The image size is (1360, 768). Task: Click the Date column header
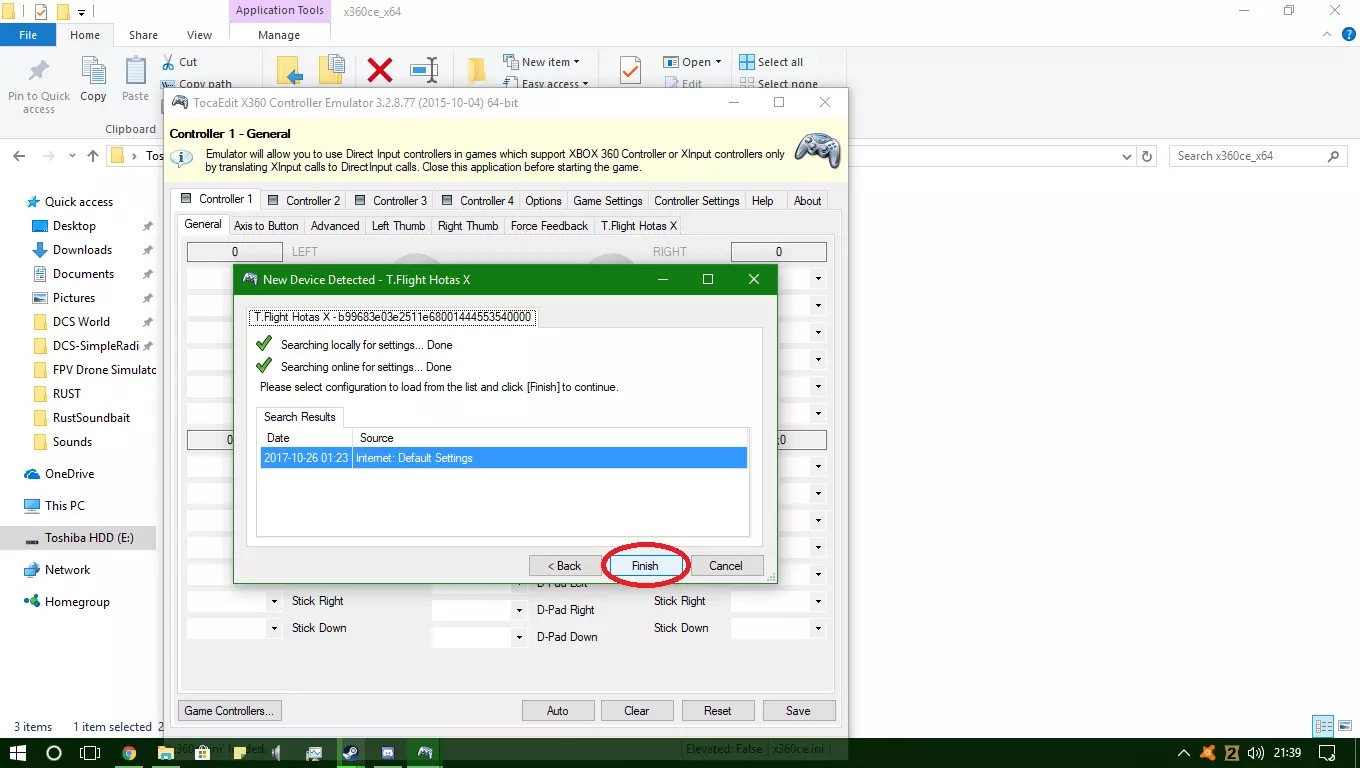click(x=306, y=438)
